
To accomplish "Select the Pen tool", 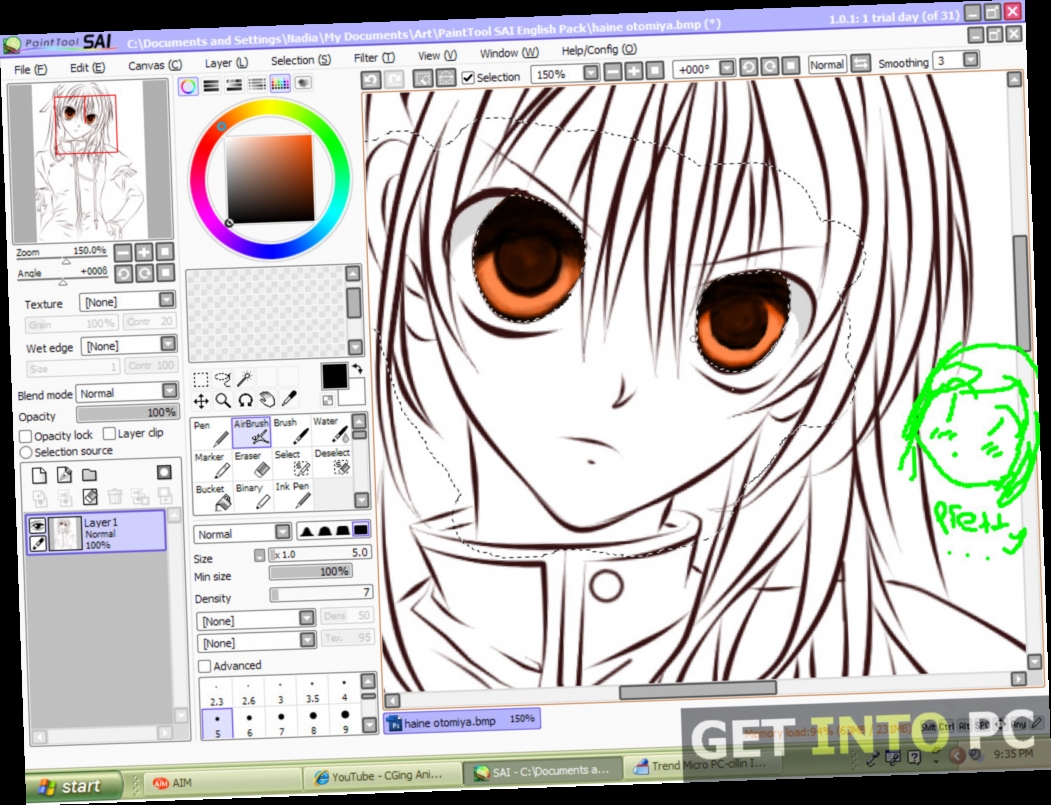I will tap(211, 433).
